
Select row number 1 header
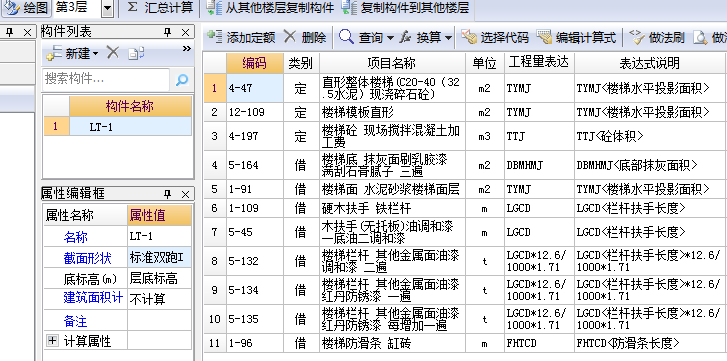[214, 88]
